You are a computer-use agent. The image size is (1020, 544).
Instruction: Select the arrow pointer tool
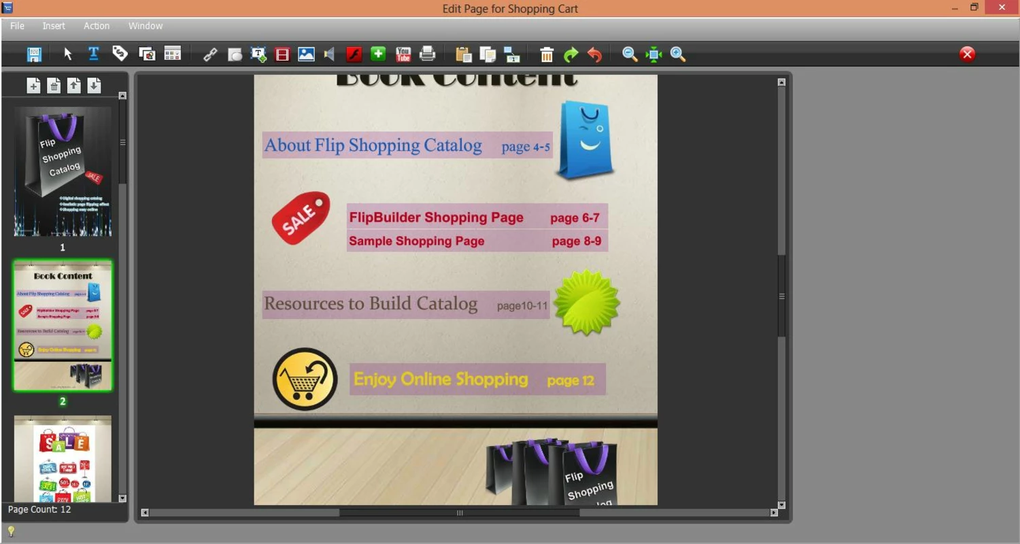click(68, 54)
